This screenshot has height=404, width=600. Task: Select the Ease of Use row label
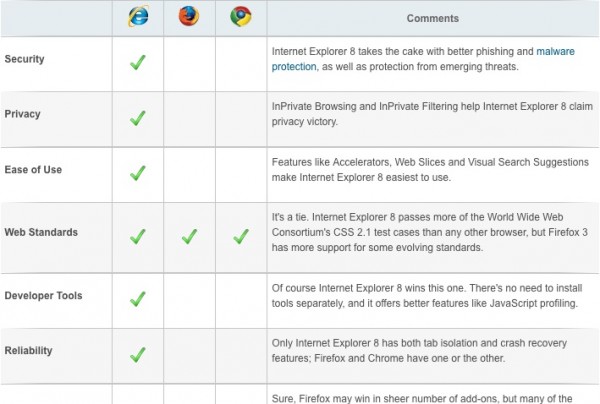coord(33,169)
